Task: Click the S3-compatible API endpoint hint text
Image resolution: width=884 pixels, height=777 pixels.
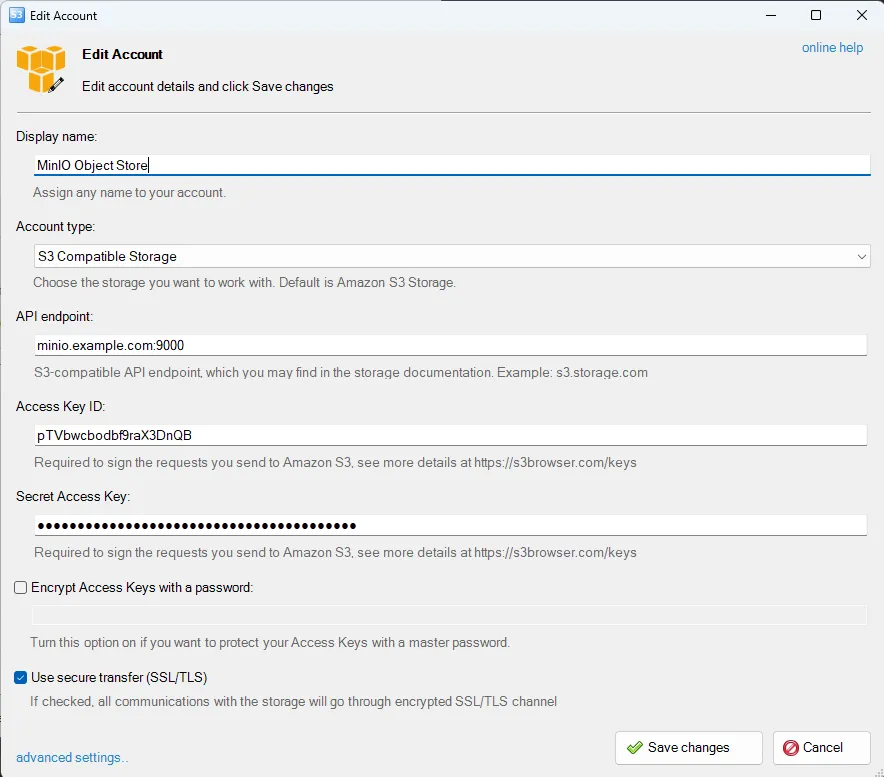Action: point(341,373)
